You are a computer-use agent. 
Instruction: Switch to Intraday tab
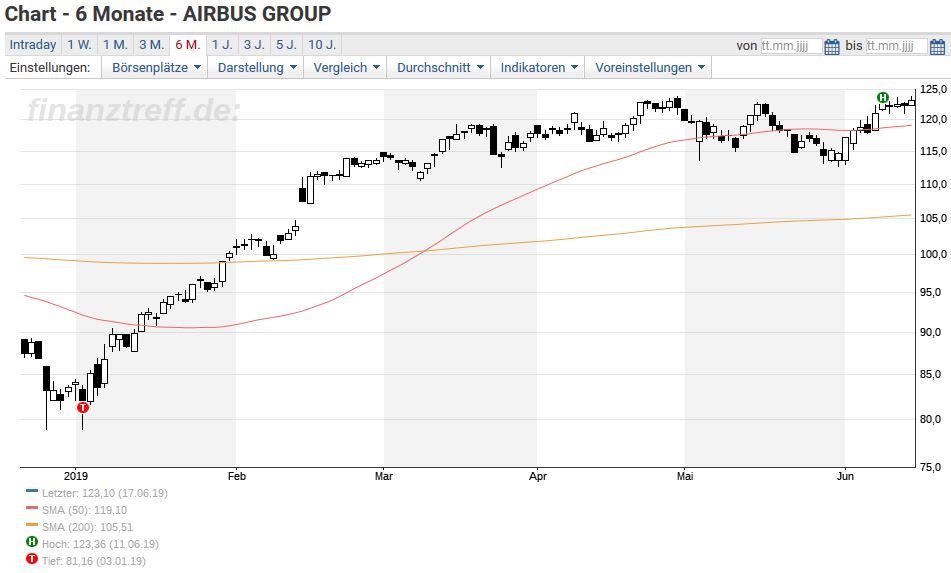33,45
